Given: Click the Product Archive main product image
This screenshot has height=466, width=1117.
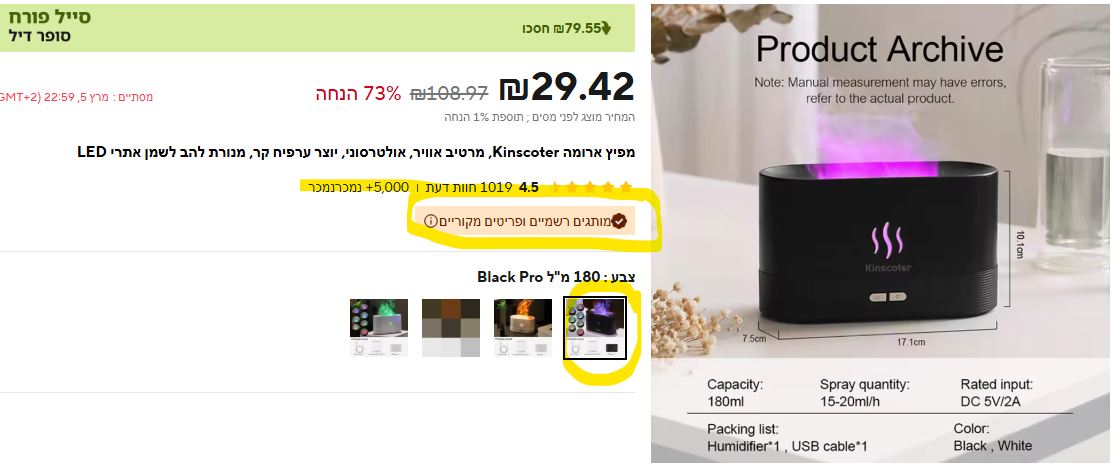Looking at the screenshot, I should [x=880, y=233].
